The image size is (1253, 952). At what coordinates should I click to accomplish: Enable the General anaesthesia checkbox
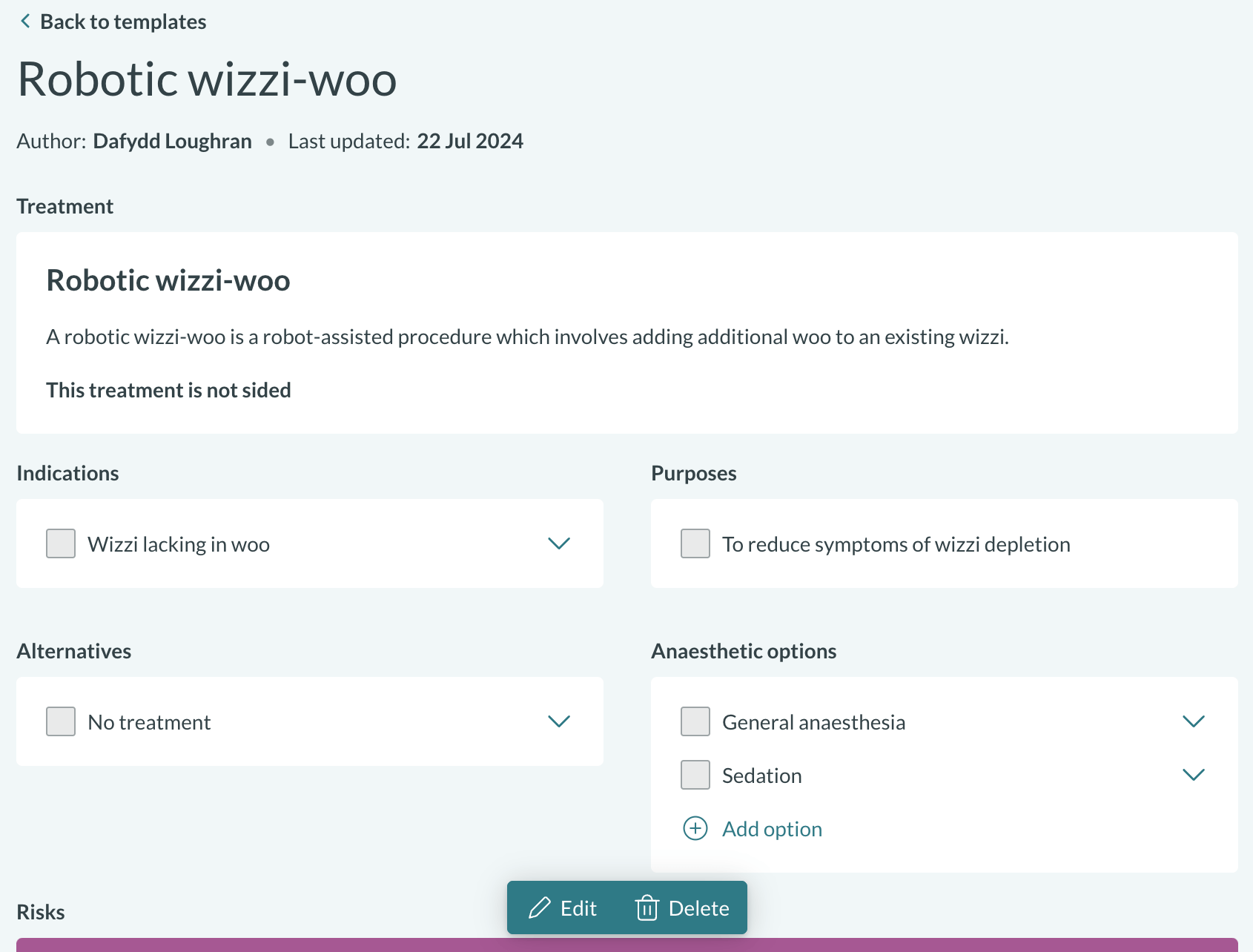[x=695, y=721]
